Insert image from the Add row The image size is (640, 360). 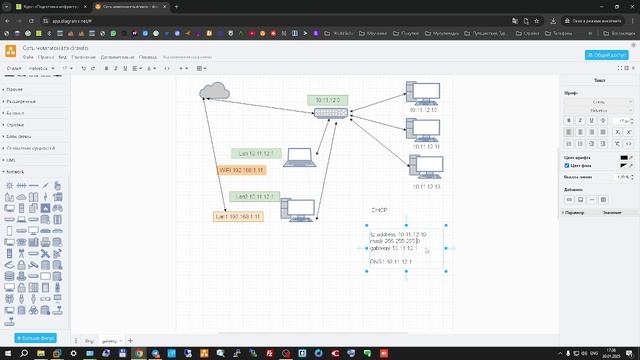click(580, 200)
